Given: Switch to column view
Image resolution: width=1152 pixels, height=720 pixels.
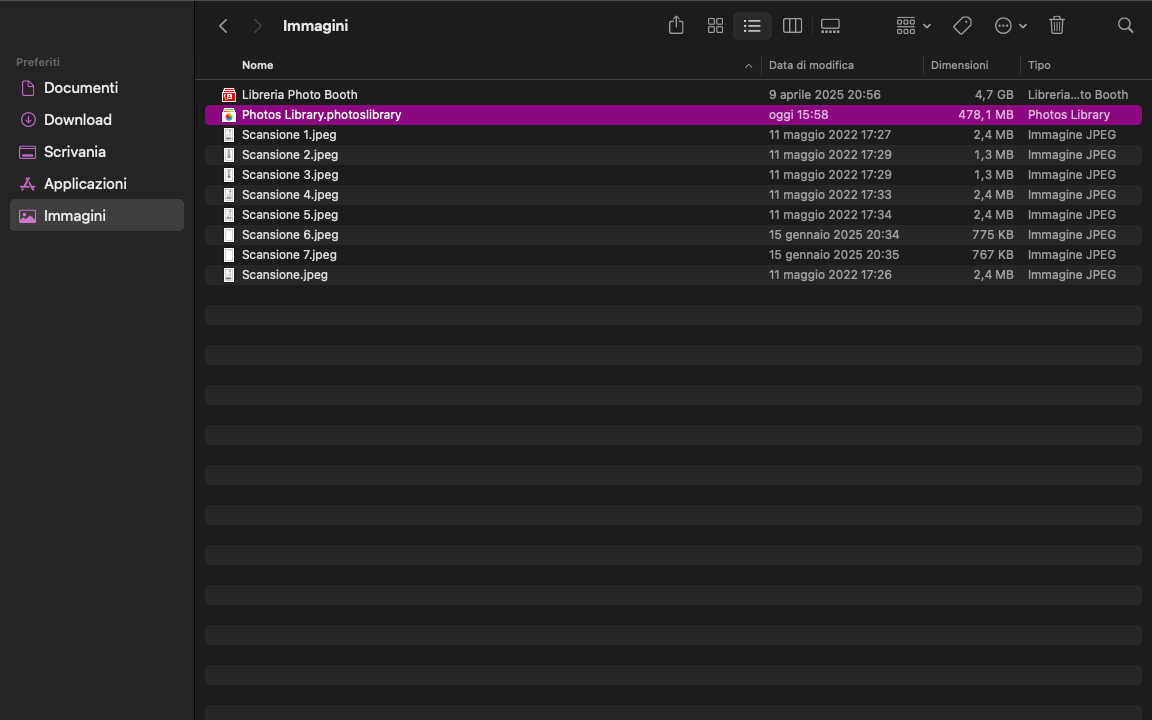Looking at the screenshot, I should click(792, 26).
